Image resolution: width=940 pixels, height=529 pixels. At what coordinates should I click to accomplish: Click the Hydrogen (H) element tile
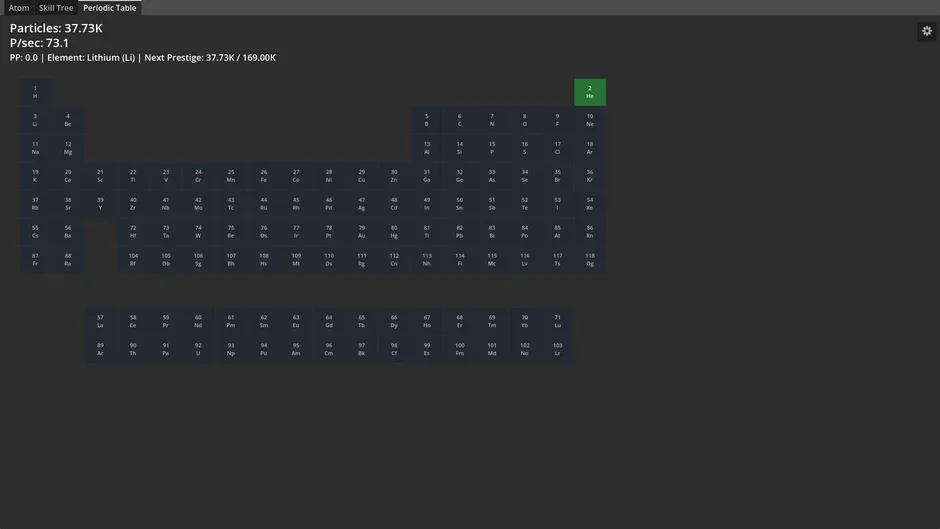click(x=35, y=92)
